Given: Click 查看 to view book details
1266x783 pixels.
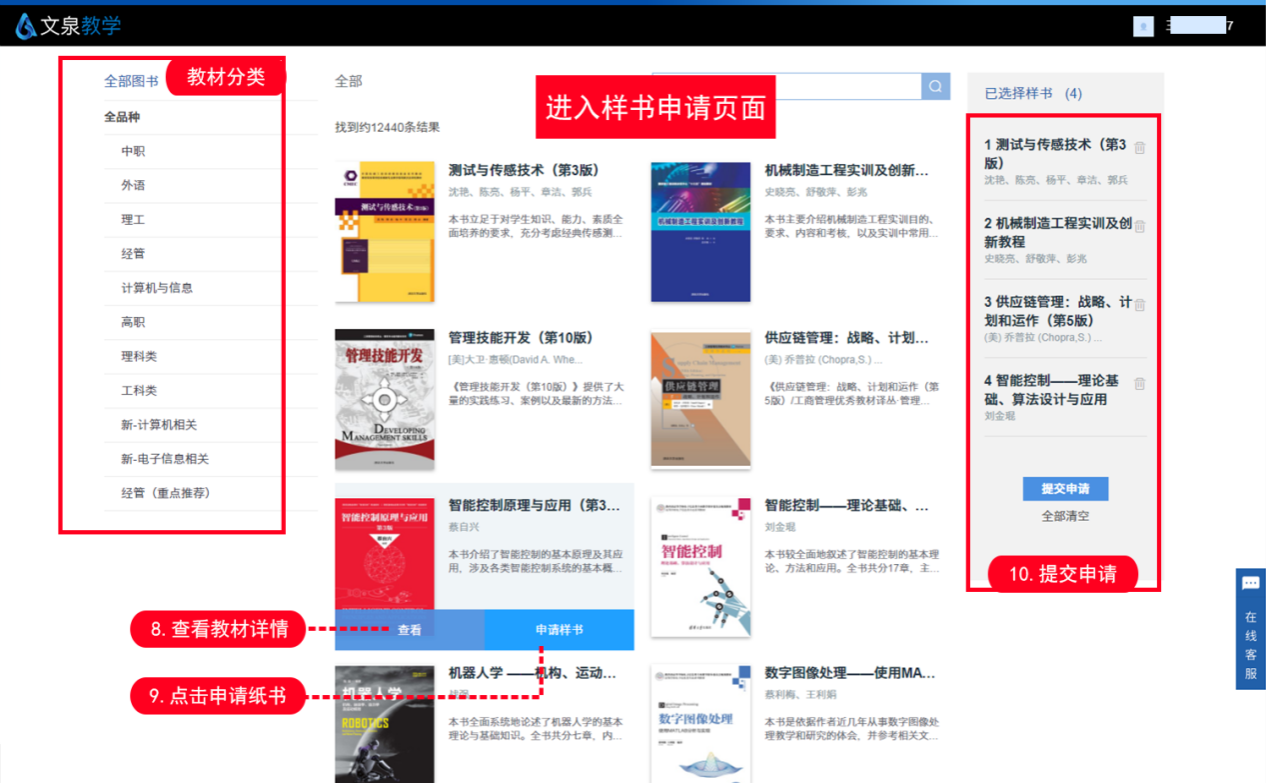Looking at the screenshot, I should click(x=409, y=630).
